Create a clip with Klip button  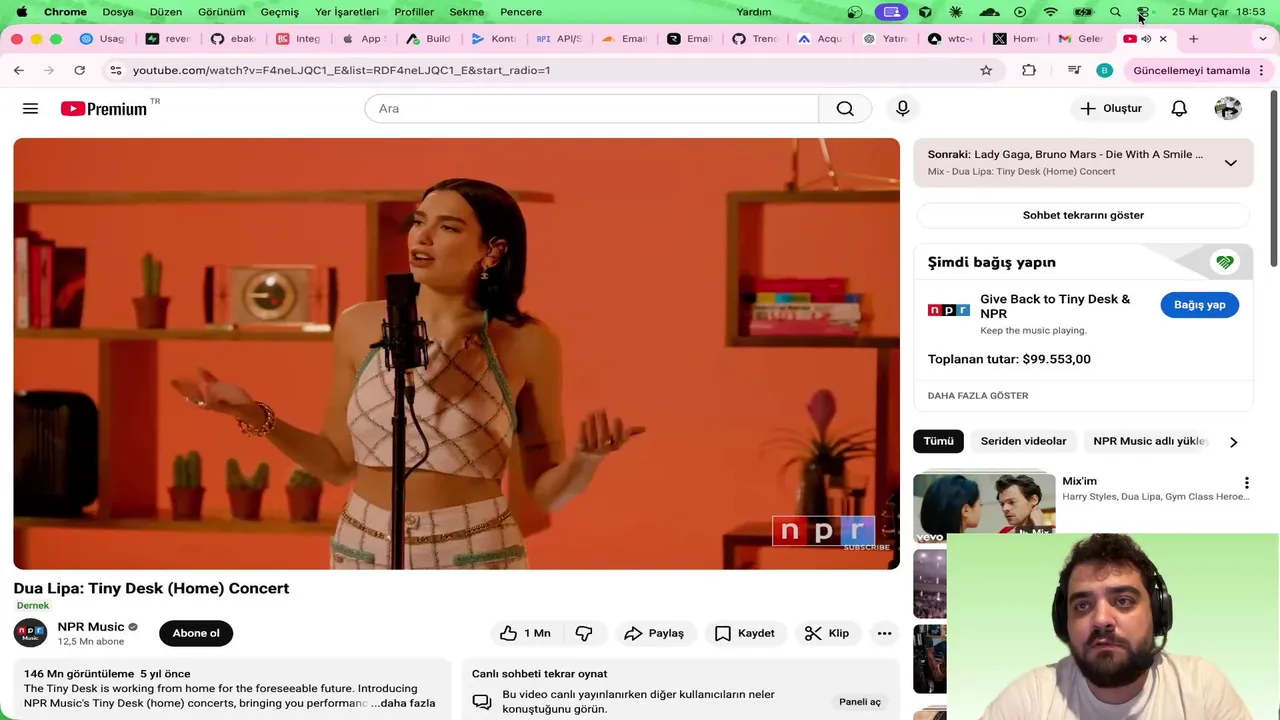click(827, 633)
